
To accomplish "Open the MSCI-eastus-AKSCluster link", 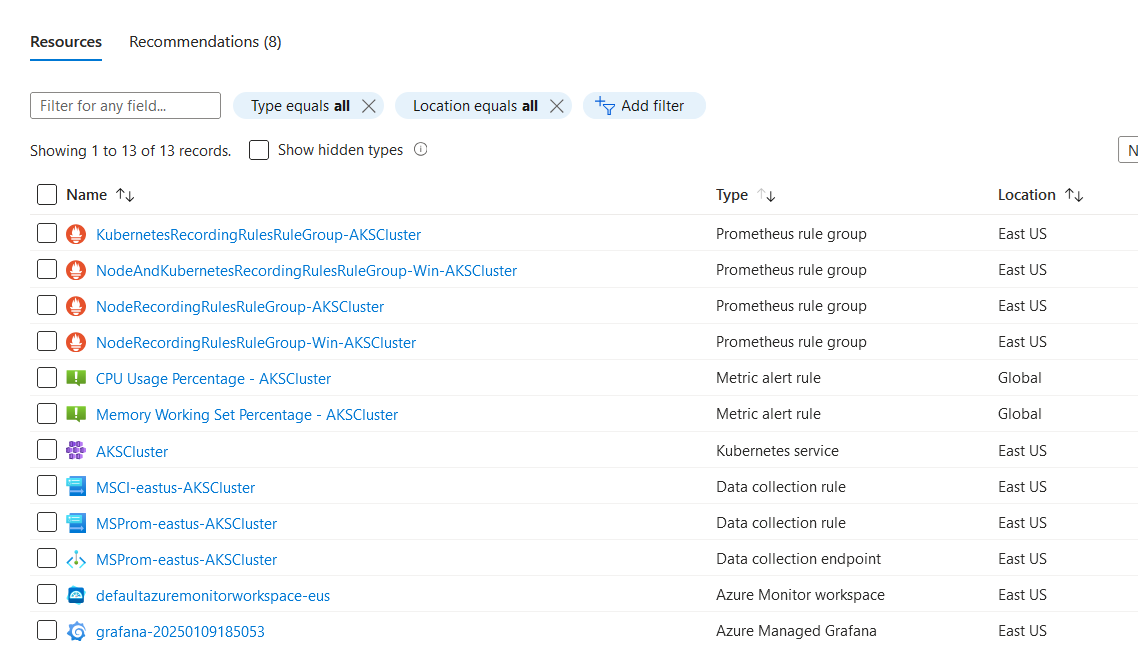I will click(x=176, y=488).
